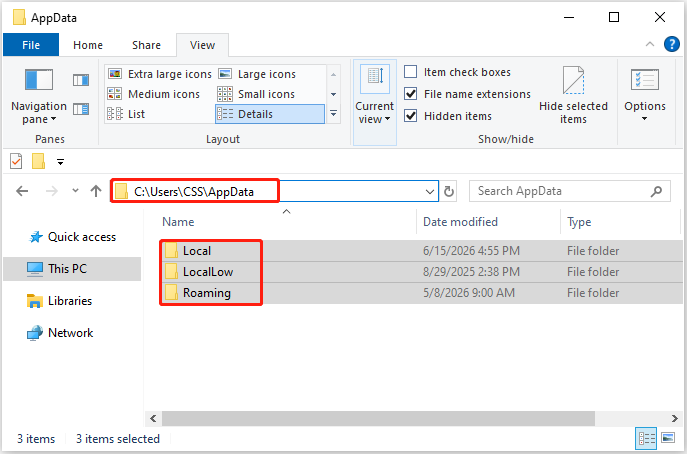The height and width of the screenshot is (454, 687).
Task: Open the Current view dropdown
Action: pos(375,103)
